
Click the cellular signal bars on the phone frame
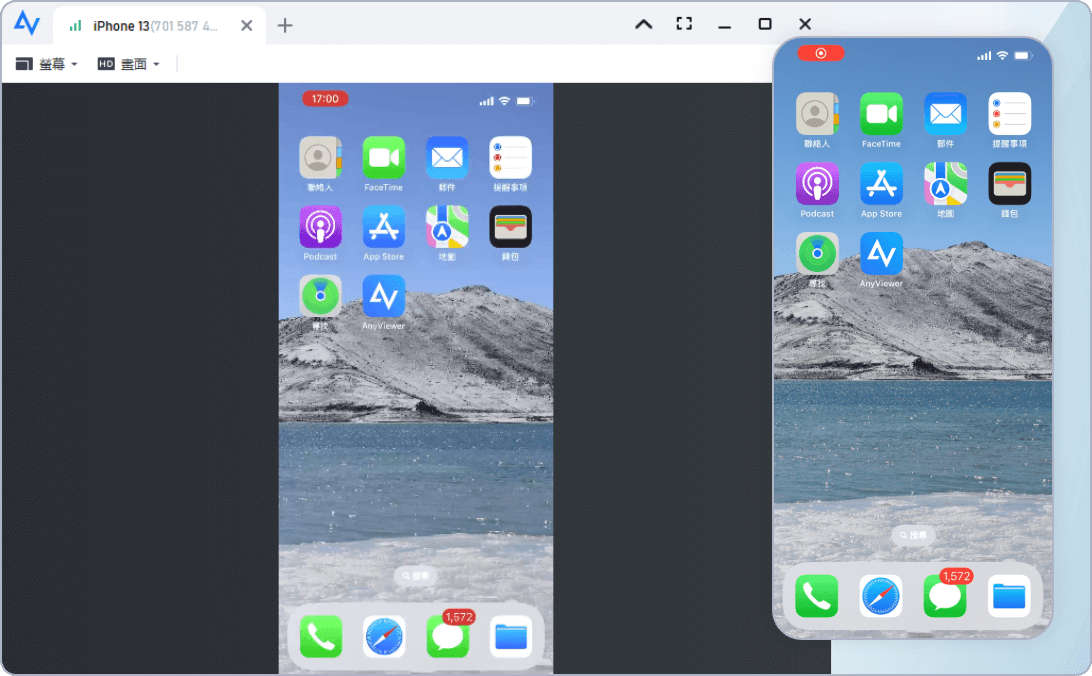pos(984,55)
